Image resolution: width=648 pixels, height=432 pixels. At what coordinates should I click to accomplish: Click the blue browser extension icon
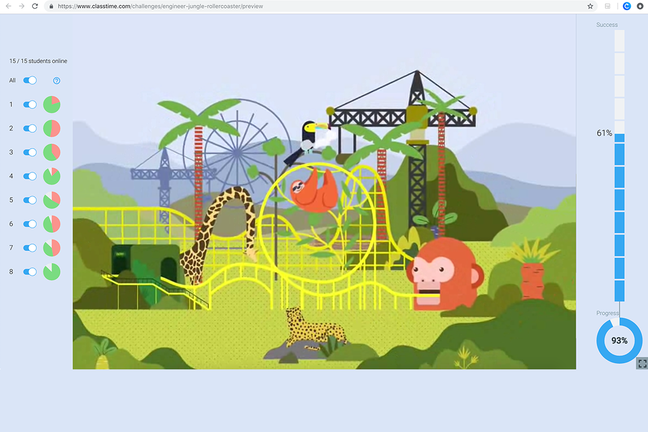coord(627,6)
